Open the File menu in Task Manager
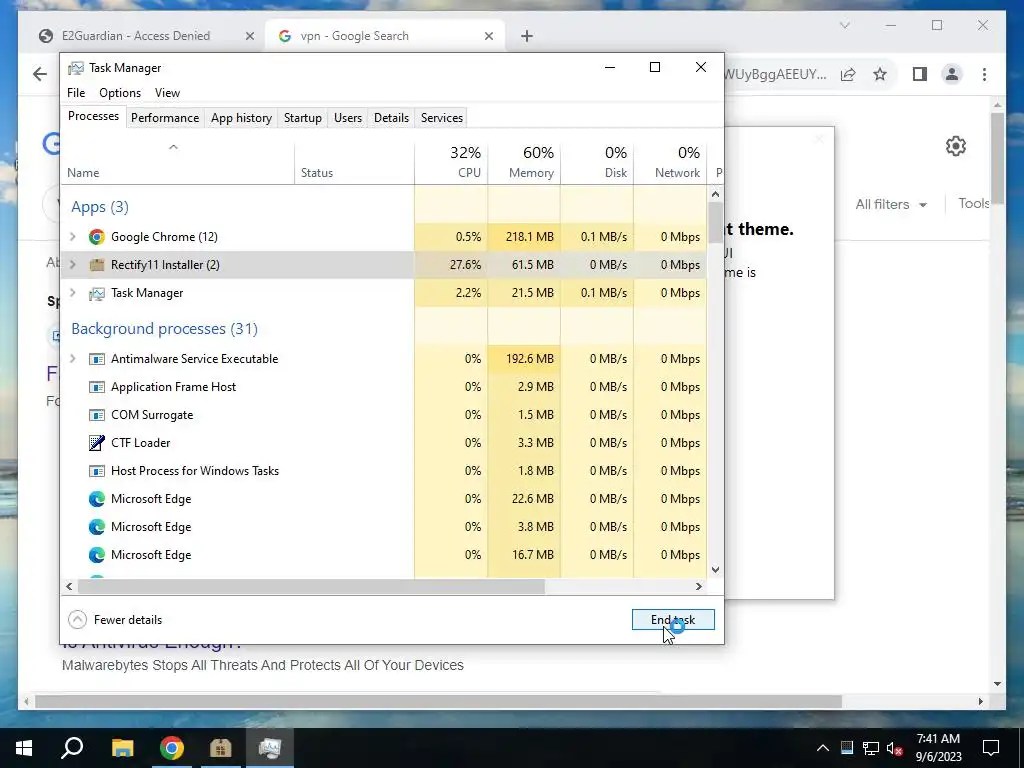The height and width of the screenshot is (768, 1024). [x=76, y=93]
